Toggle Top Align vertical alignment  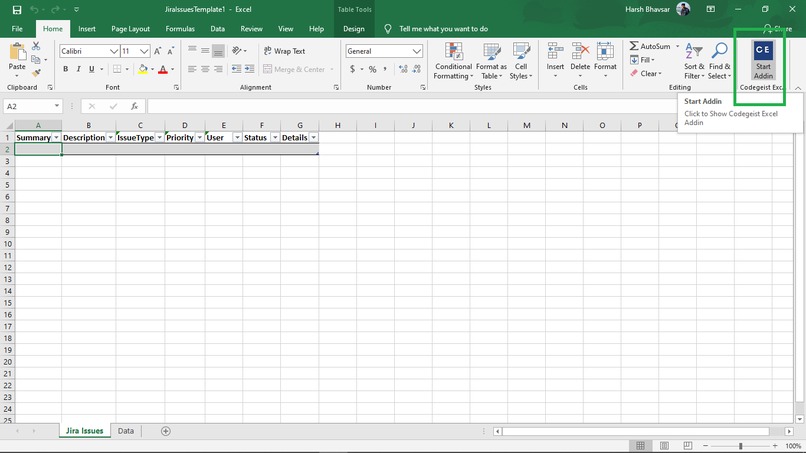(x=192, y=50)
